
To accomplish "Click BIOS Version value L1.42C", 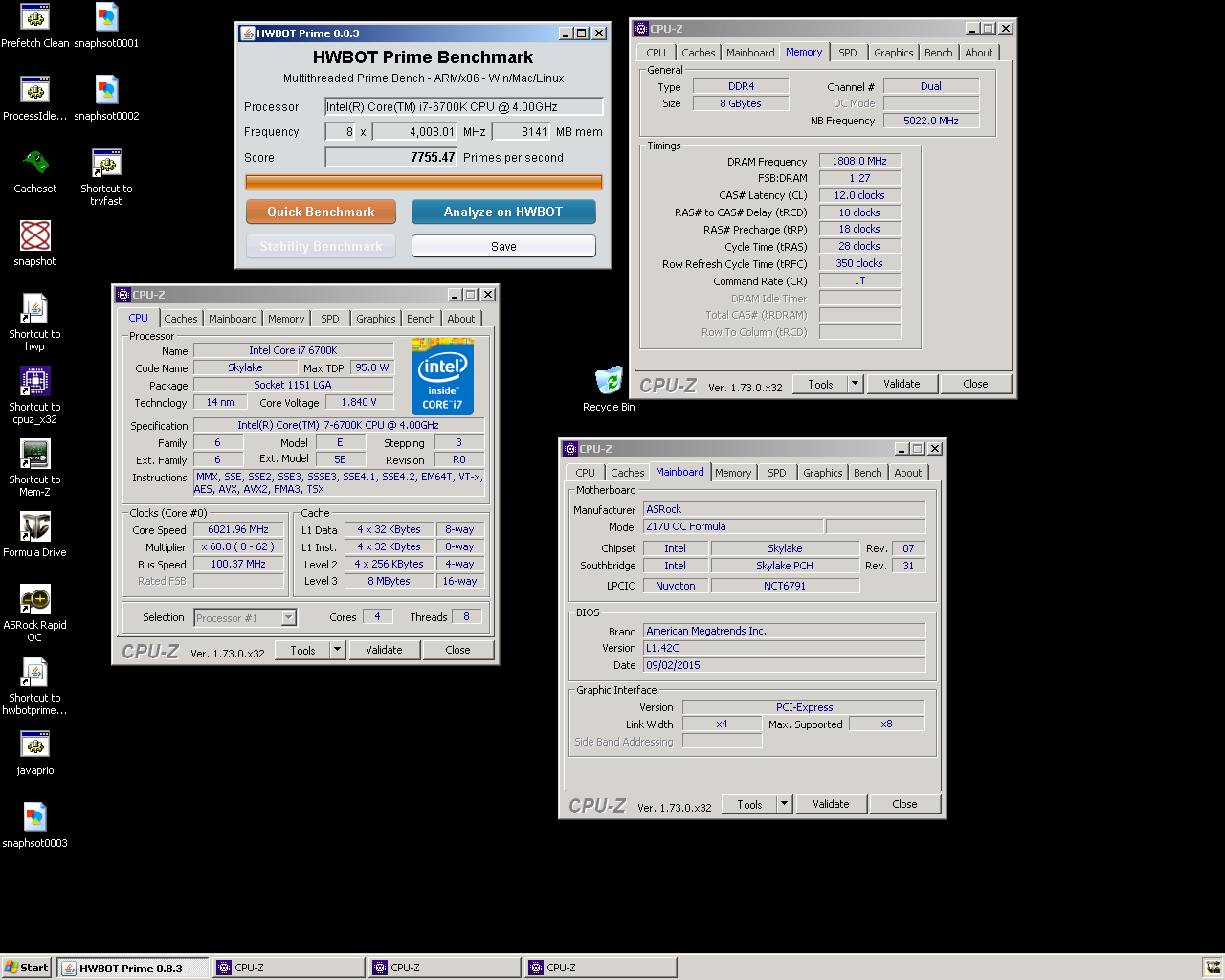I will [x=785, y=648].
